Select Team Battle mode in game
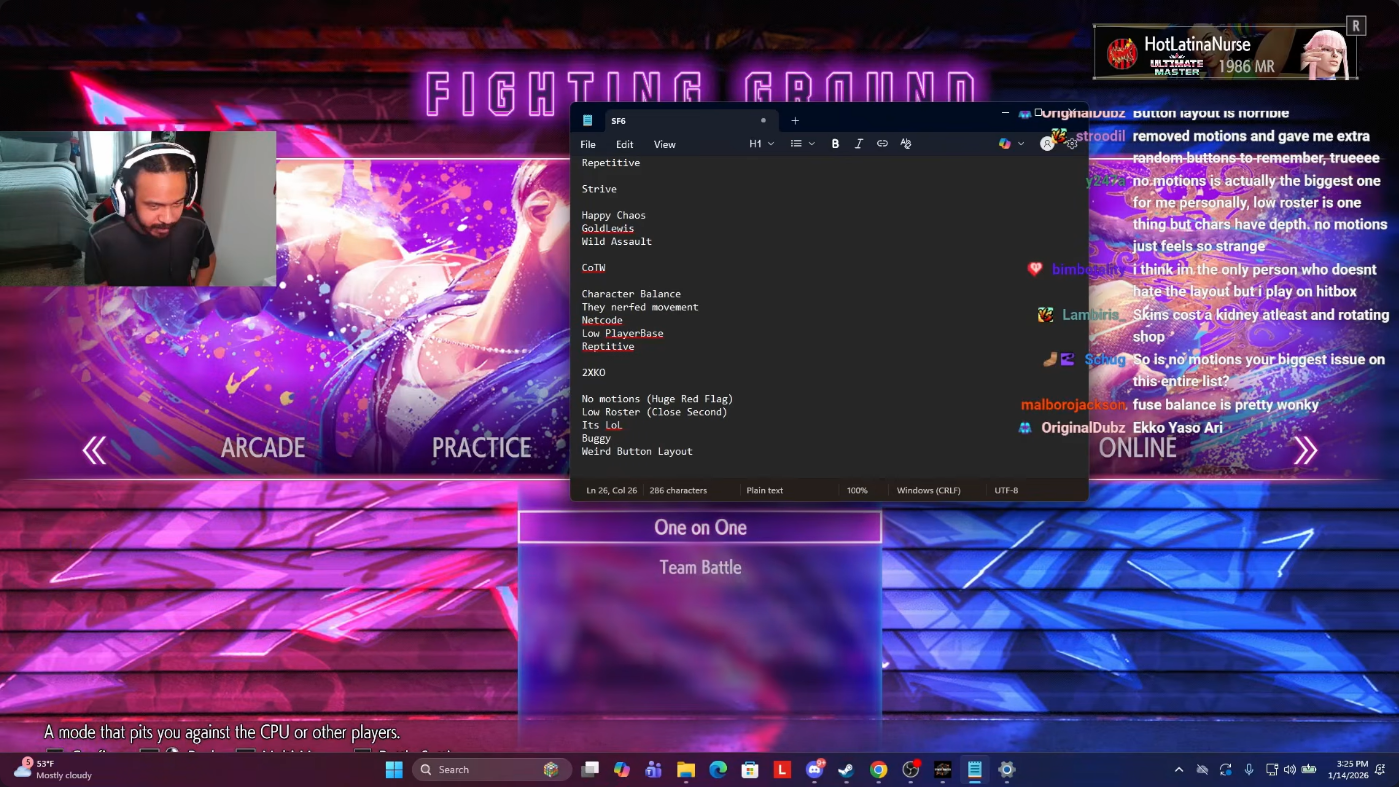 tap(700, 568)
